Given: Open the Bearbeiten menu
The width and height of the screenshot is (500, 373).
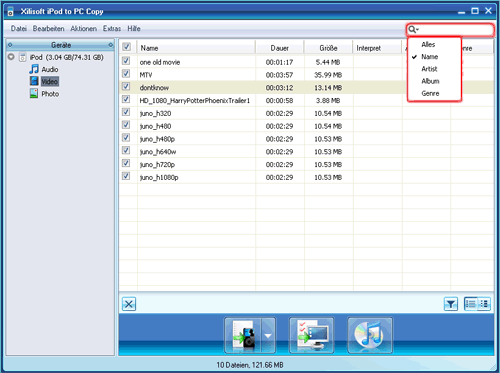Looking at the screenshot, I should (48, 29).
